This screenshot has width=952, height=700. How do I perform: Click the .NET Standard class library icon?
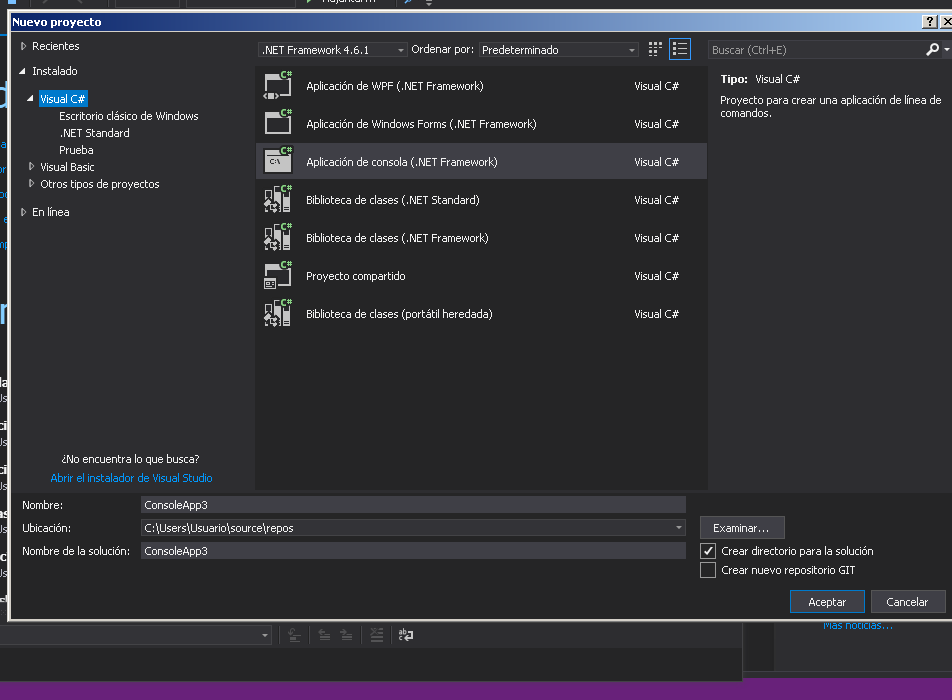(278, 199)
